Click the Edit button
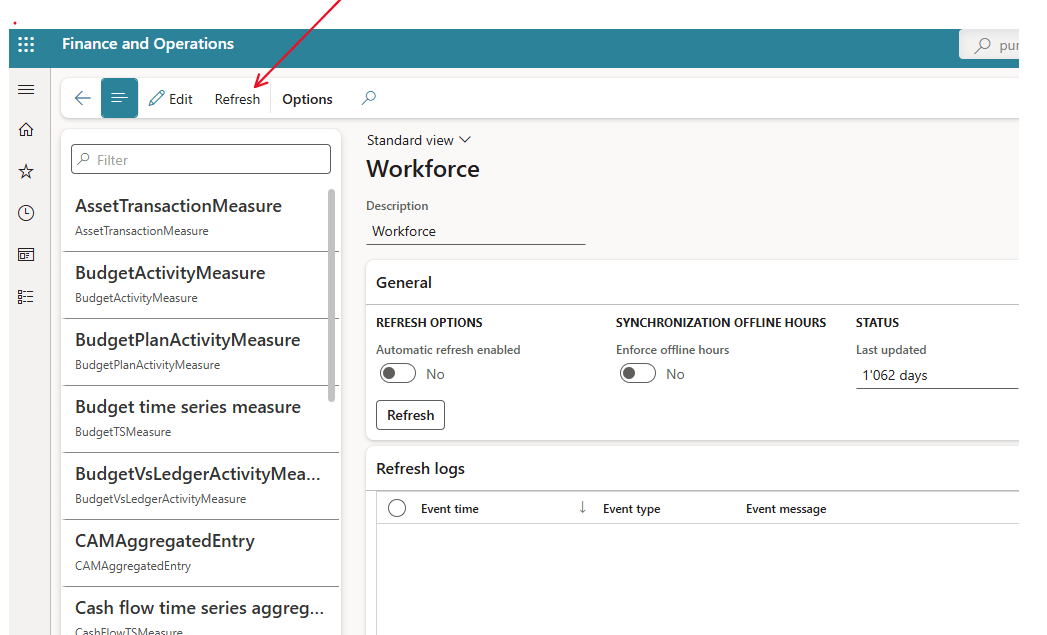 [x=171, y=99]
